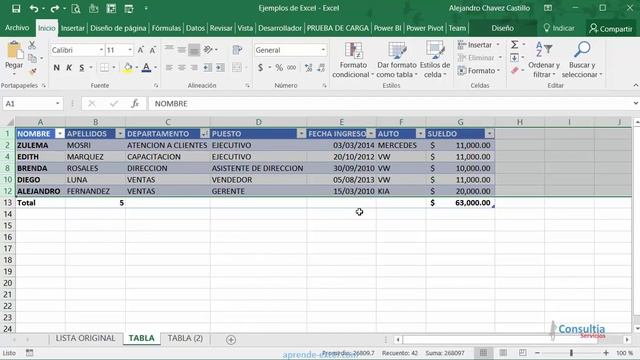Toggle align left
The image size is (640, 360).
pos(169,67)
